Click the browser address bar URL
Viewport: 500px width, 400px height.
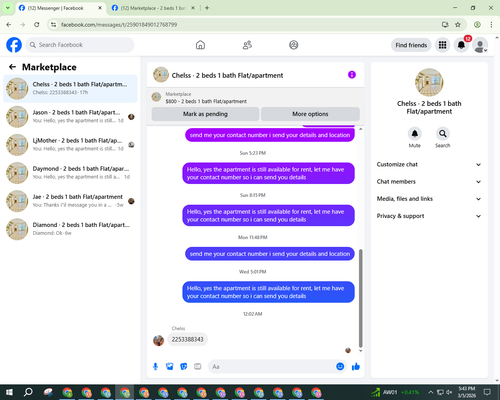pyautogui.click(x=119, y=25)
